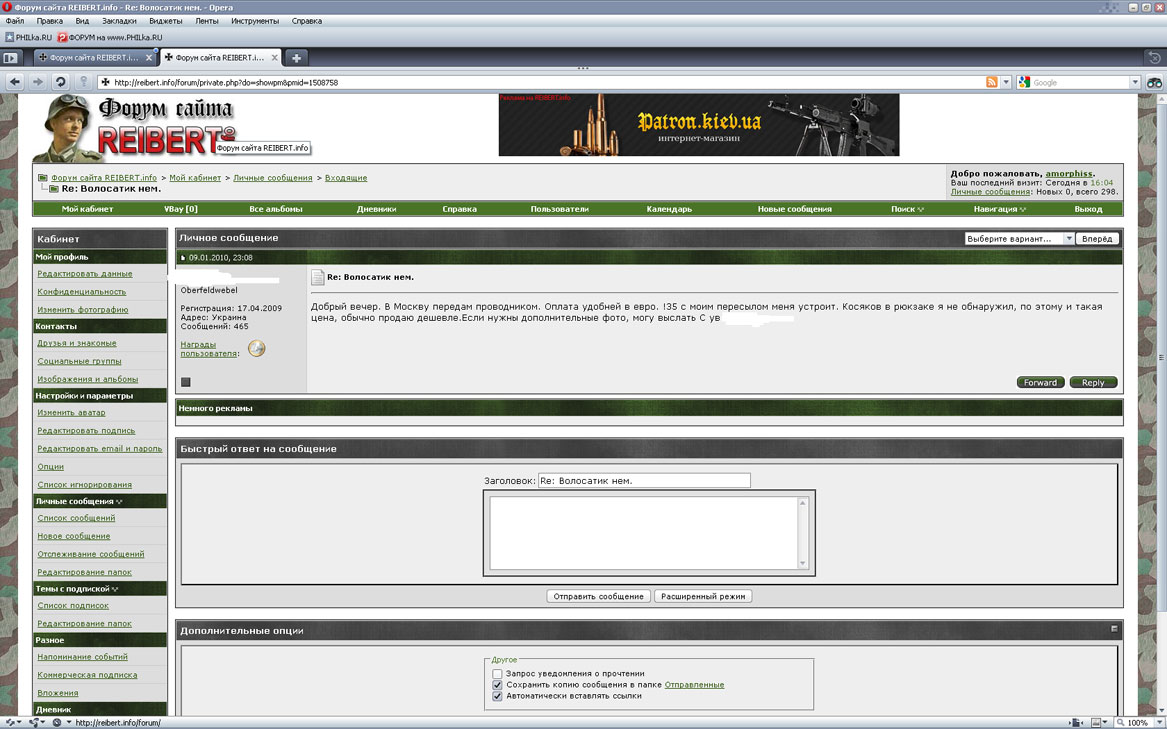Go forward with the Opera forward arrow
The height and width of the screenshot is (729, 1167).
[x=37, y=82]
